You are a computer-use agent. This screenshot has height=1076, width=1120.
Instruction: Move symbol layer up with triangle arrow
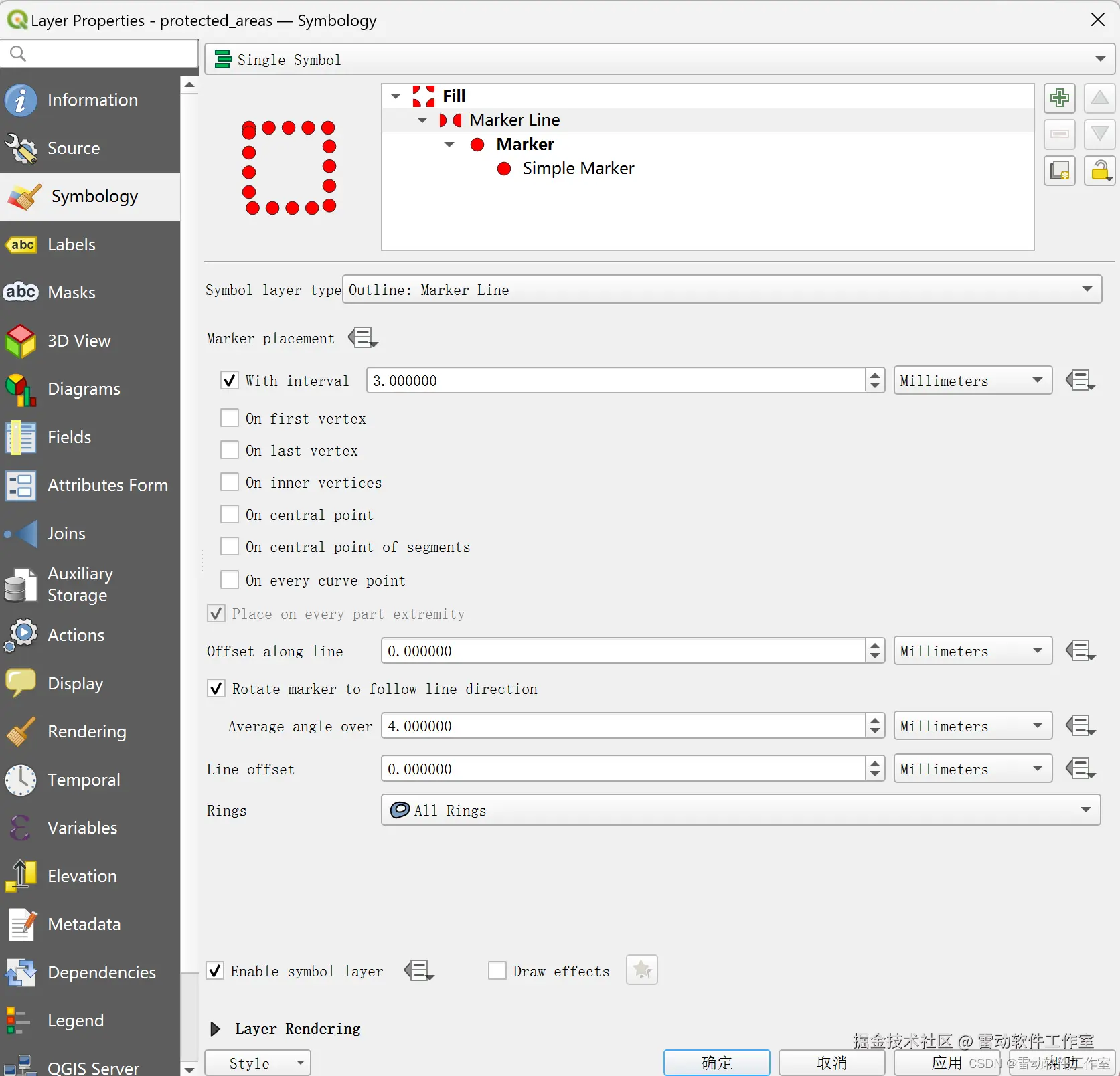tap(1099, 98)
